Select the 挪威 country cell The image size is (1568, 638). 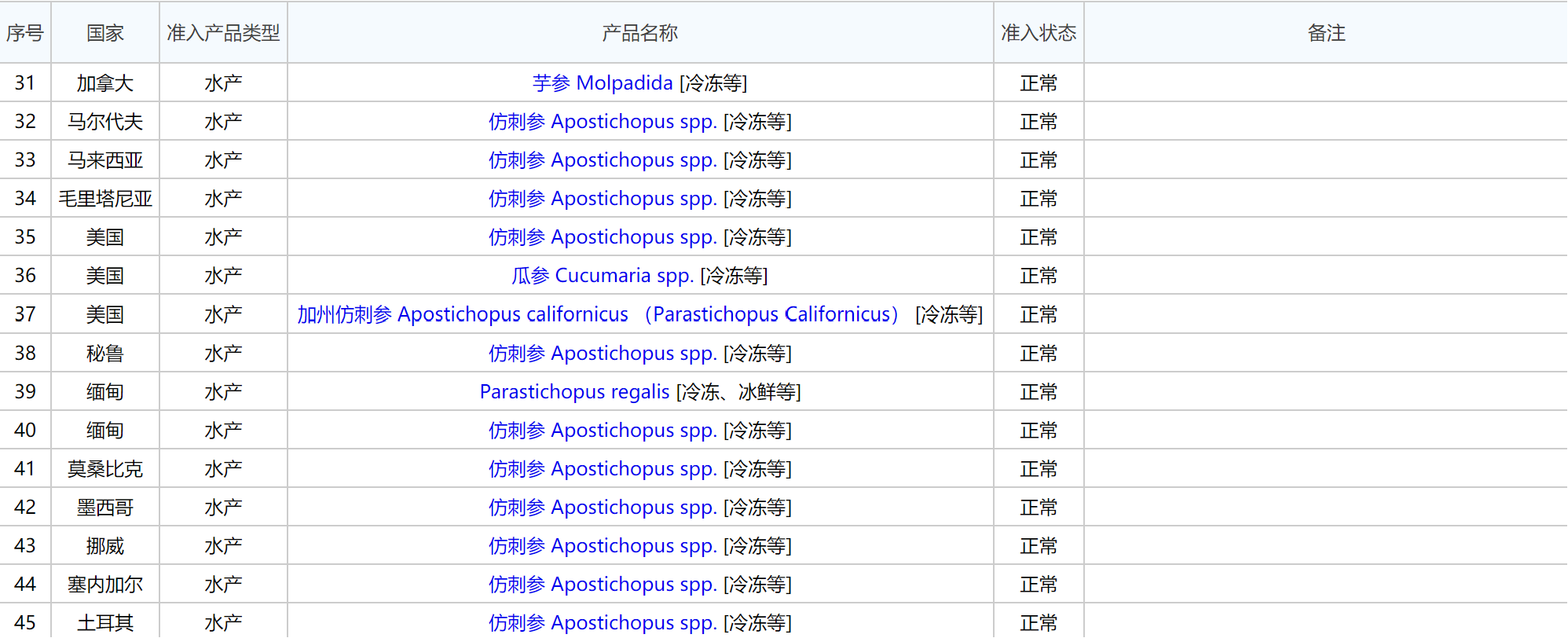pyautogui.click(x=105, y=545)
